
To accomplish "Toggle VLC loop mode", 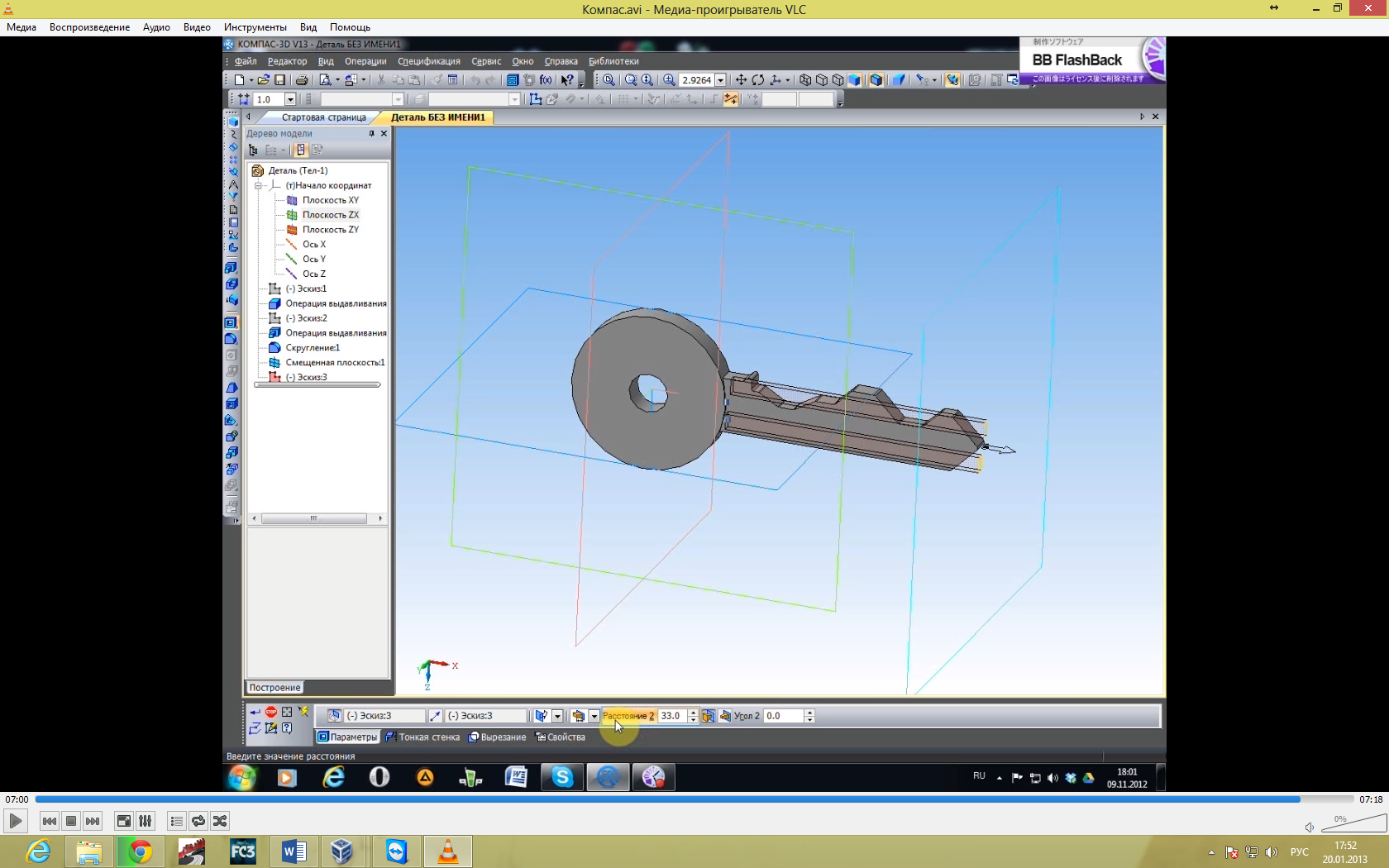I will 198,821.
